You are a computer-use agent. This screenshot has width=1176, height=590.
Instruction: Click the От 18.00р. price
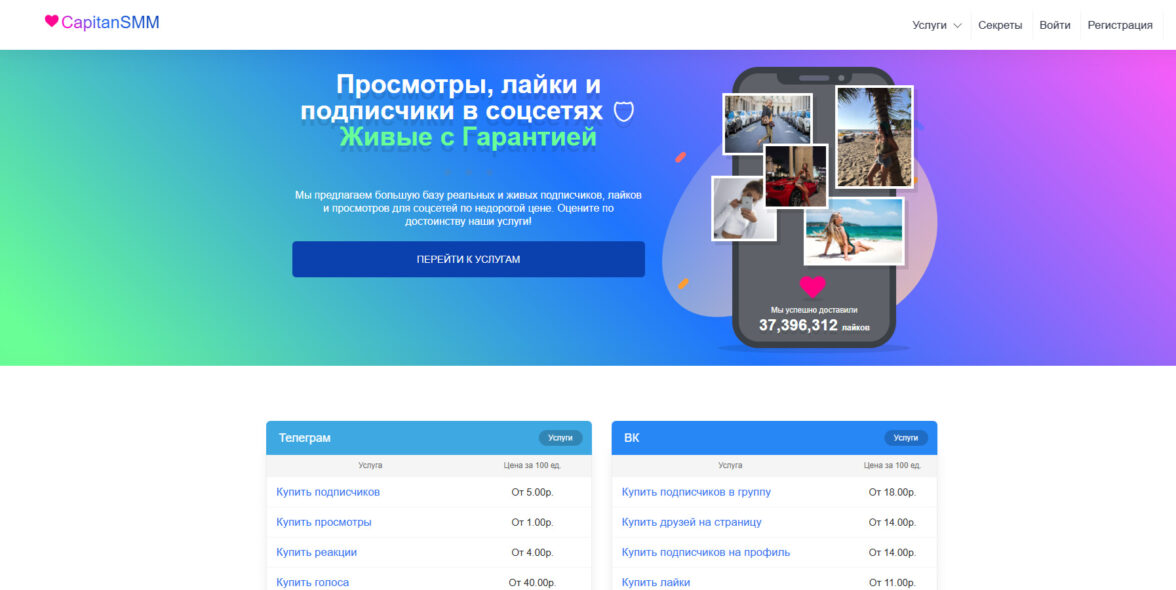[892, 493]
